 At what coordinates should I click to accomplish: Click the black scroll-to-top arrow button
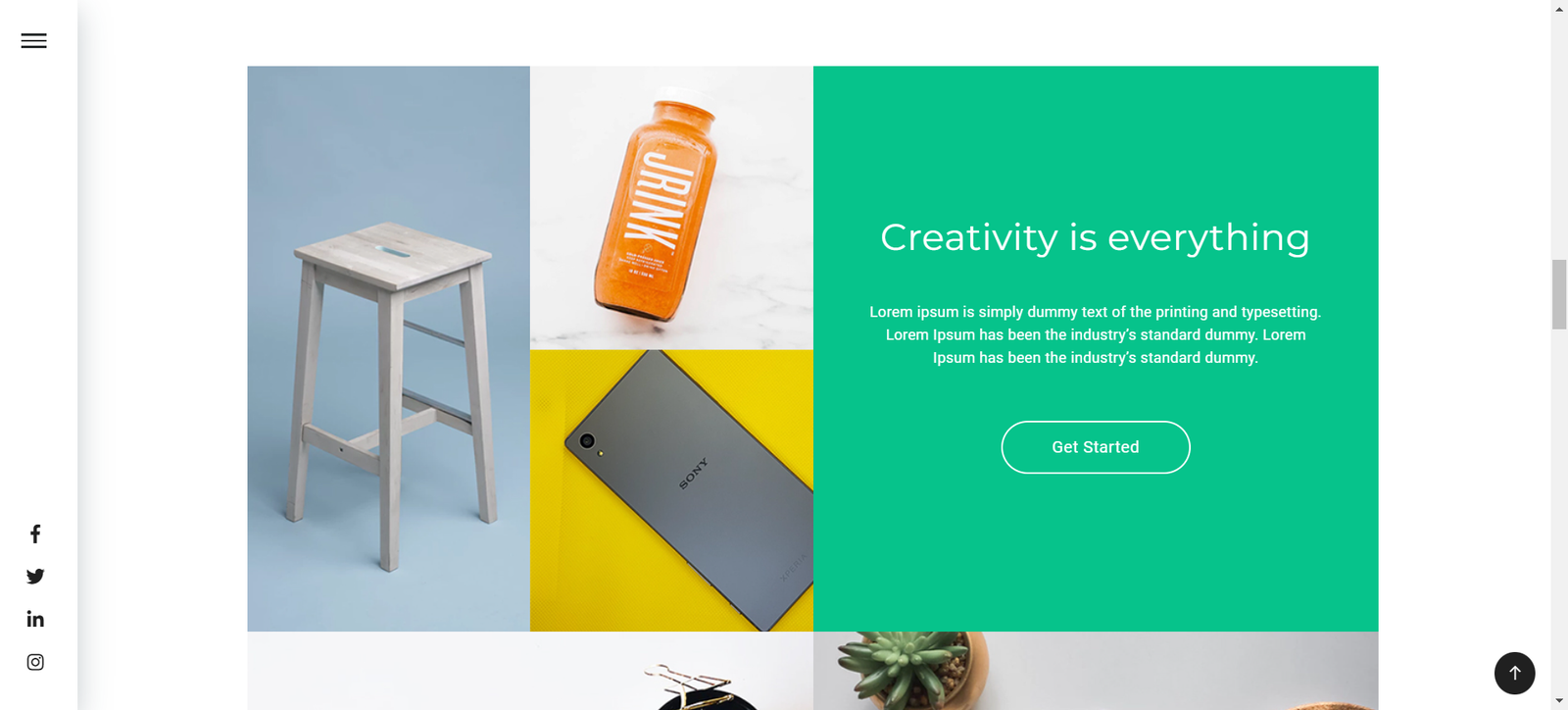tap(1514, 673)
